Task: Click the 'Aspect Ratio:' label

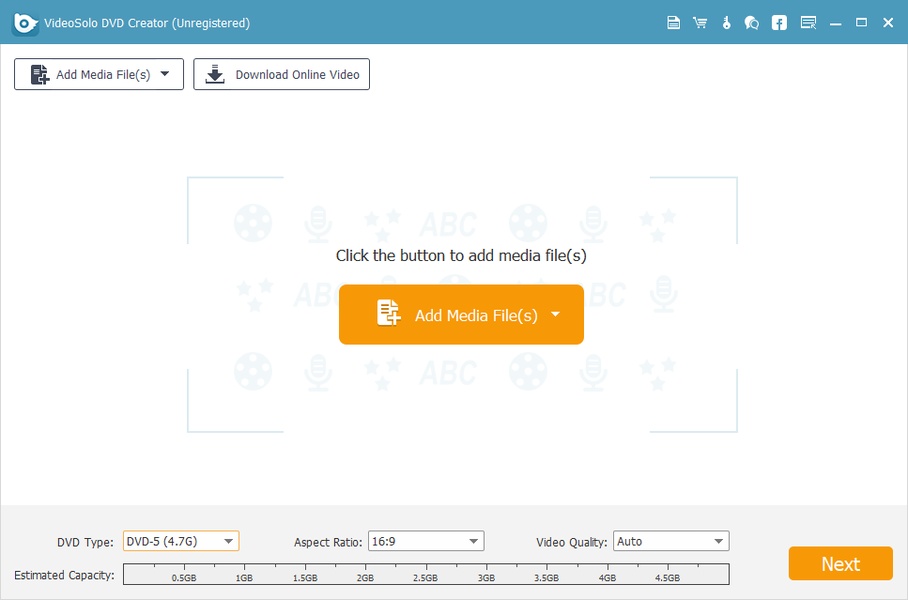Action: click(328, 542)
